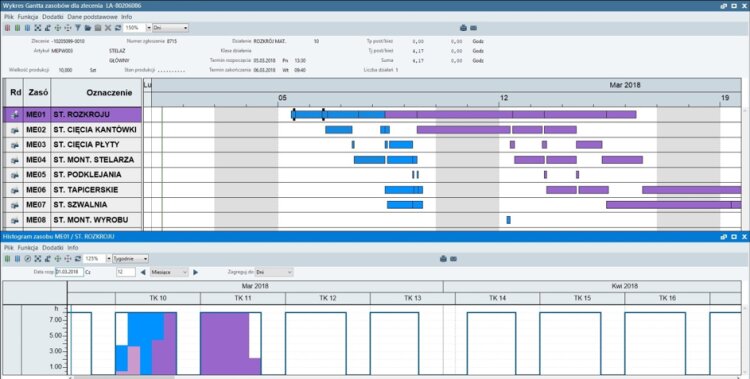The width and height of the screenshot is (750, 379).
Task: Click fit-to-window icon in histogram toolbar
Action: (x=37, y=258)
